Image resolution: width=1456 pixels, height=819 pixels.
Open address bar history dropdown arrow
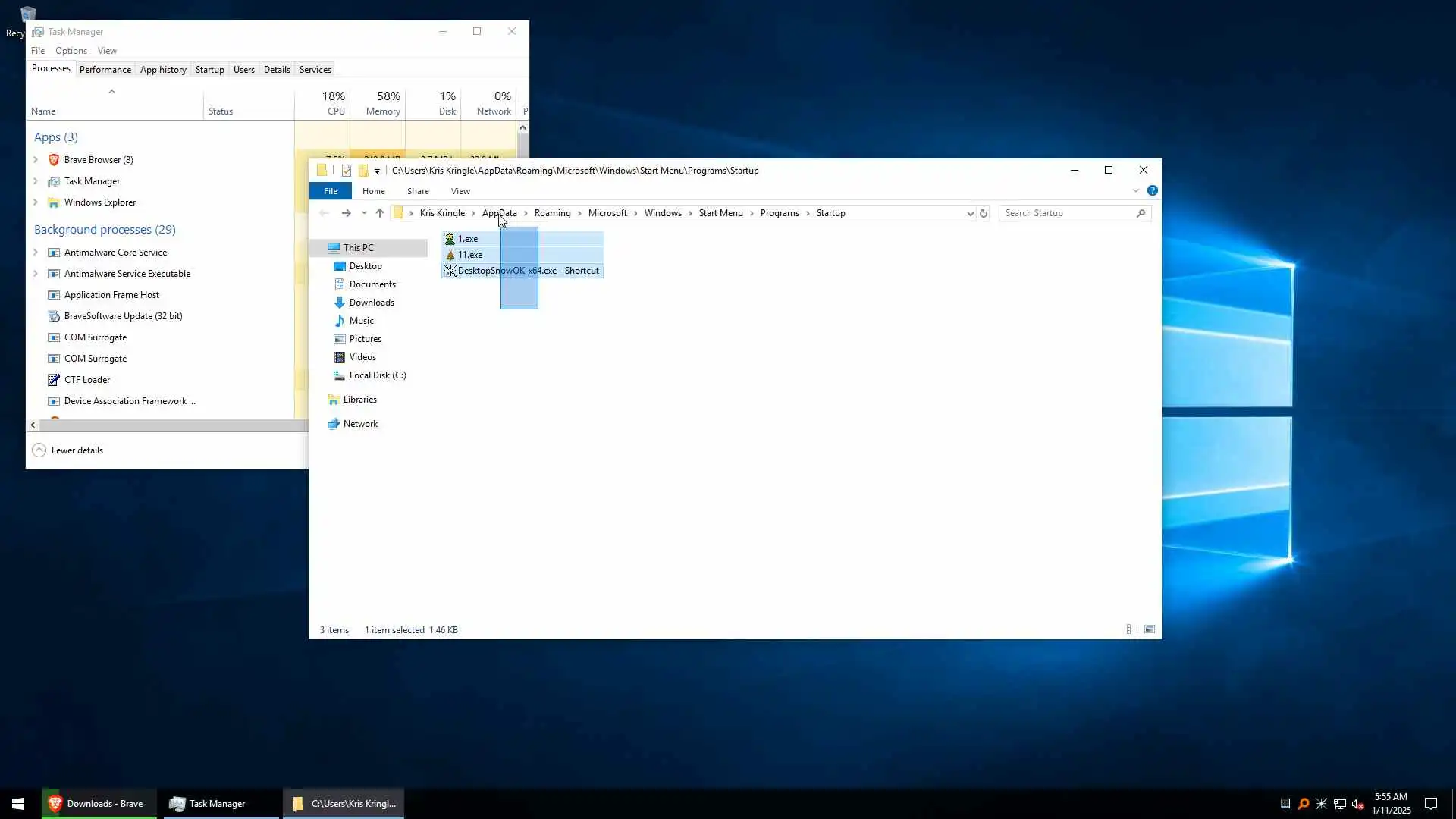tap(970, 213)
